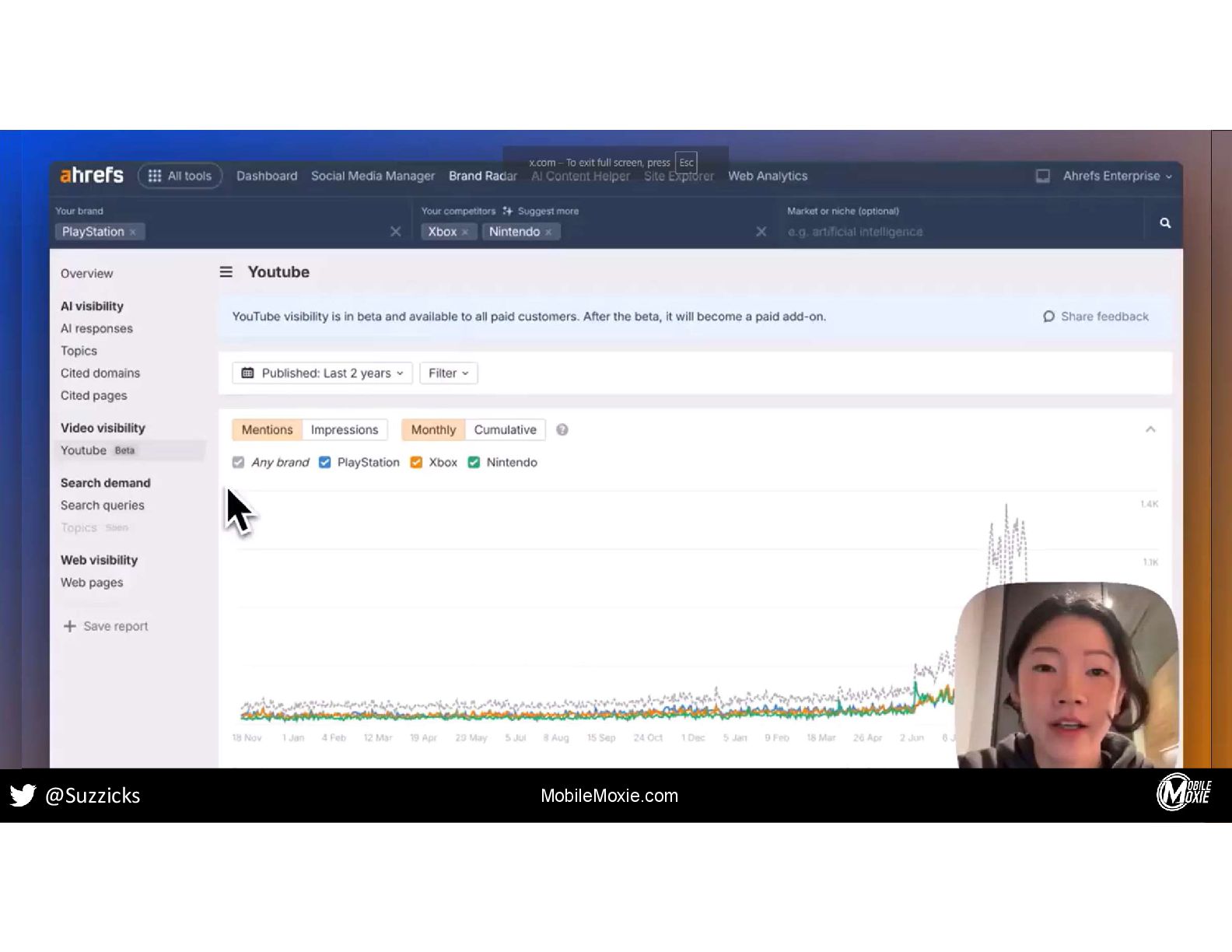
Task: Click the webcam video thumbnail
Action: click(x=1067, y=675)
